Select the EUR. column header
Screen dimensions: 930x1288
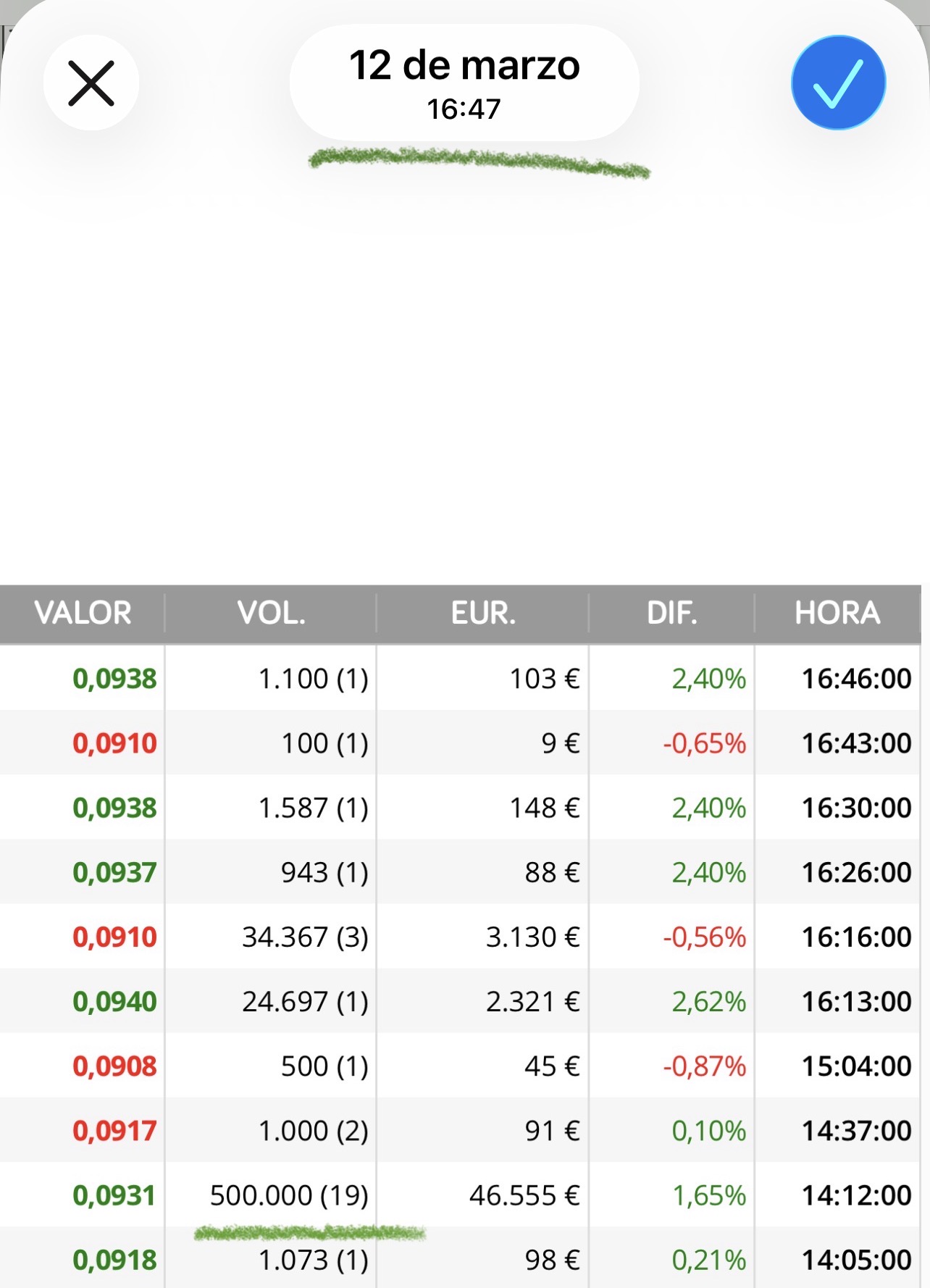(x=483, y=614)
